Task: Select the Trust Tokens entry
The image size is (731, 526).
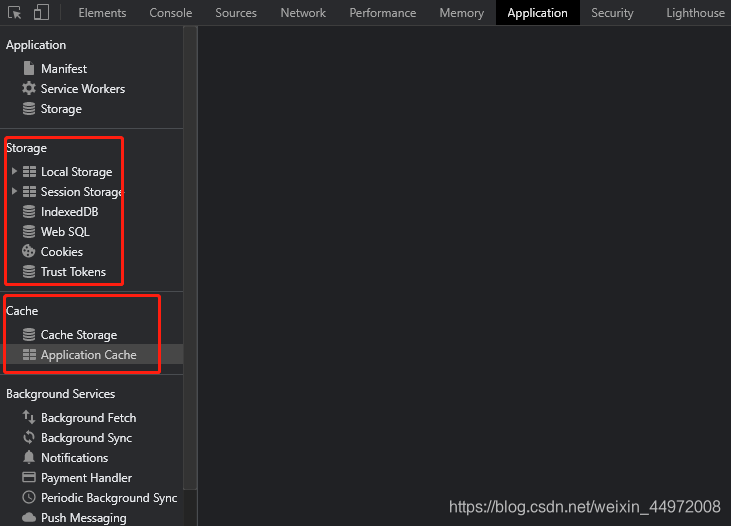Action: click(73, 272)
